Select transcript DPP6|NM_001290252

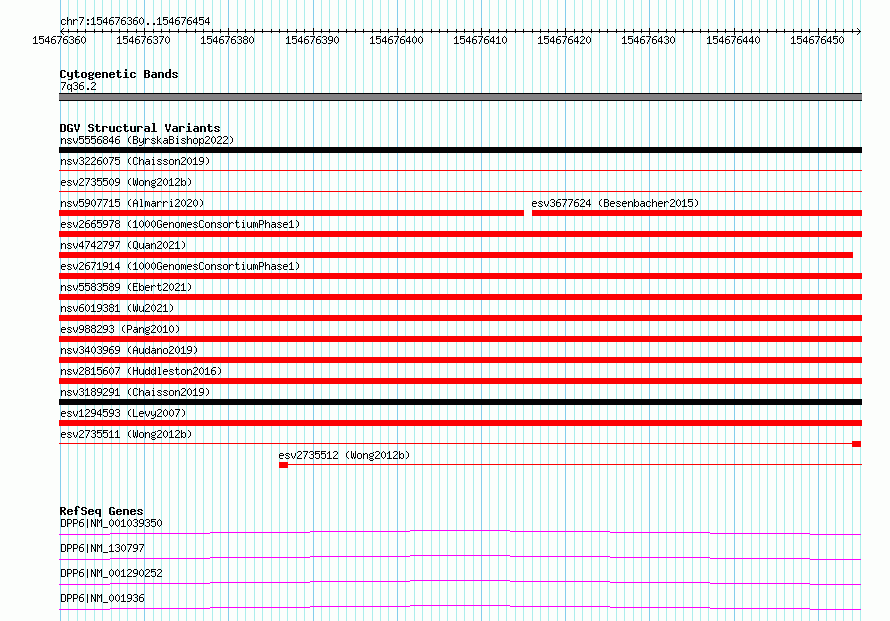[x=111, y=573]
